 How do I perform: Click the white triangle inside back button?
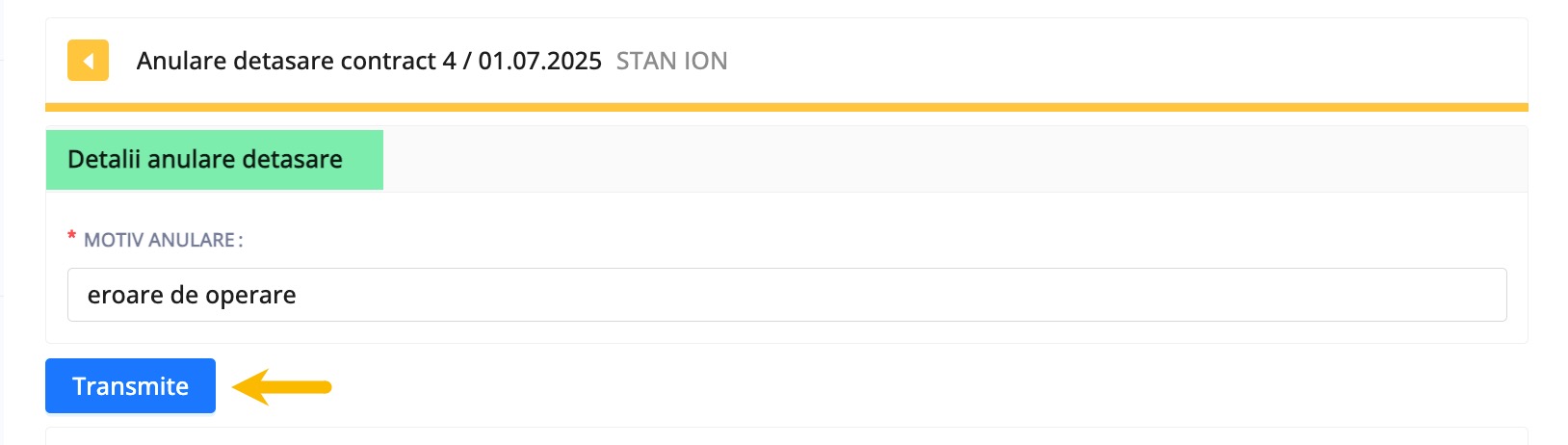(88, 61)
